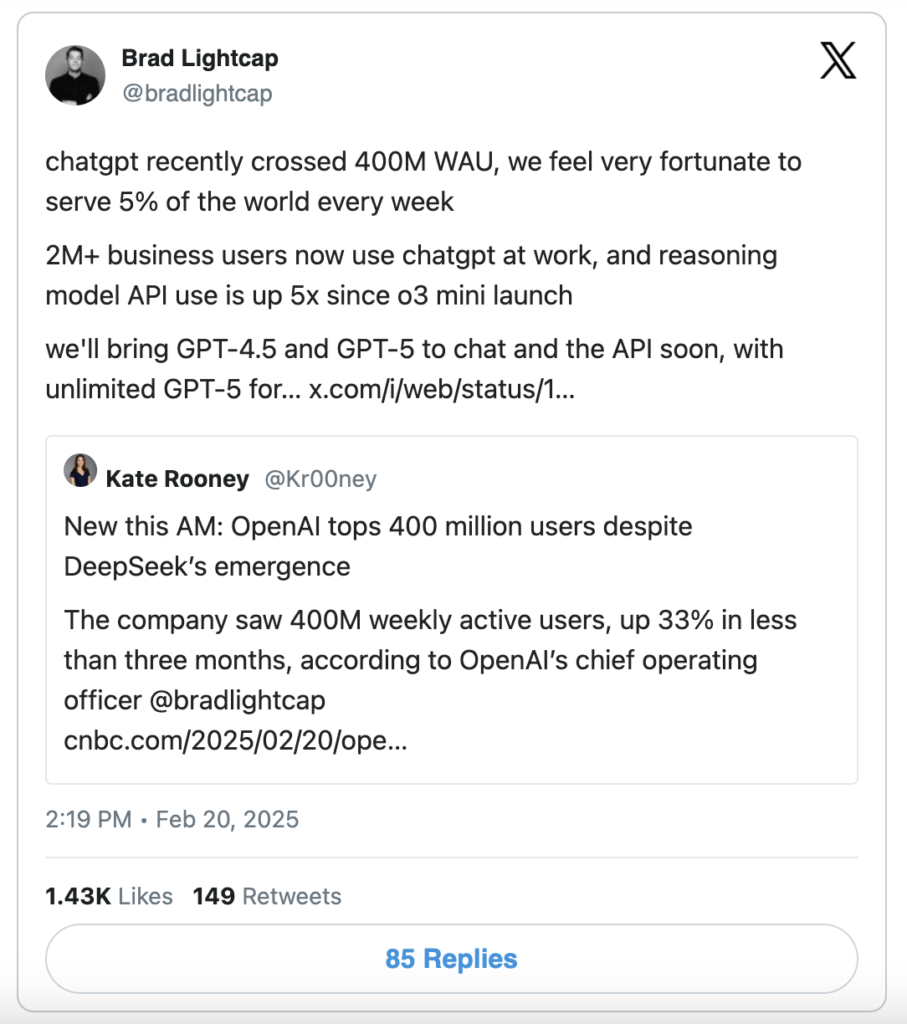Click the X logo icon
The width and height of the screenshot is (907, 1024).
(838, 60)
